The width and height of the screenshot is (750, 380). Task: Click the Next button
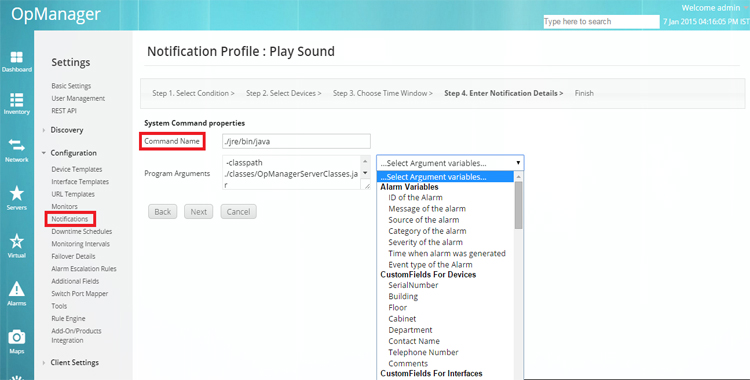(x=199, y=212)
